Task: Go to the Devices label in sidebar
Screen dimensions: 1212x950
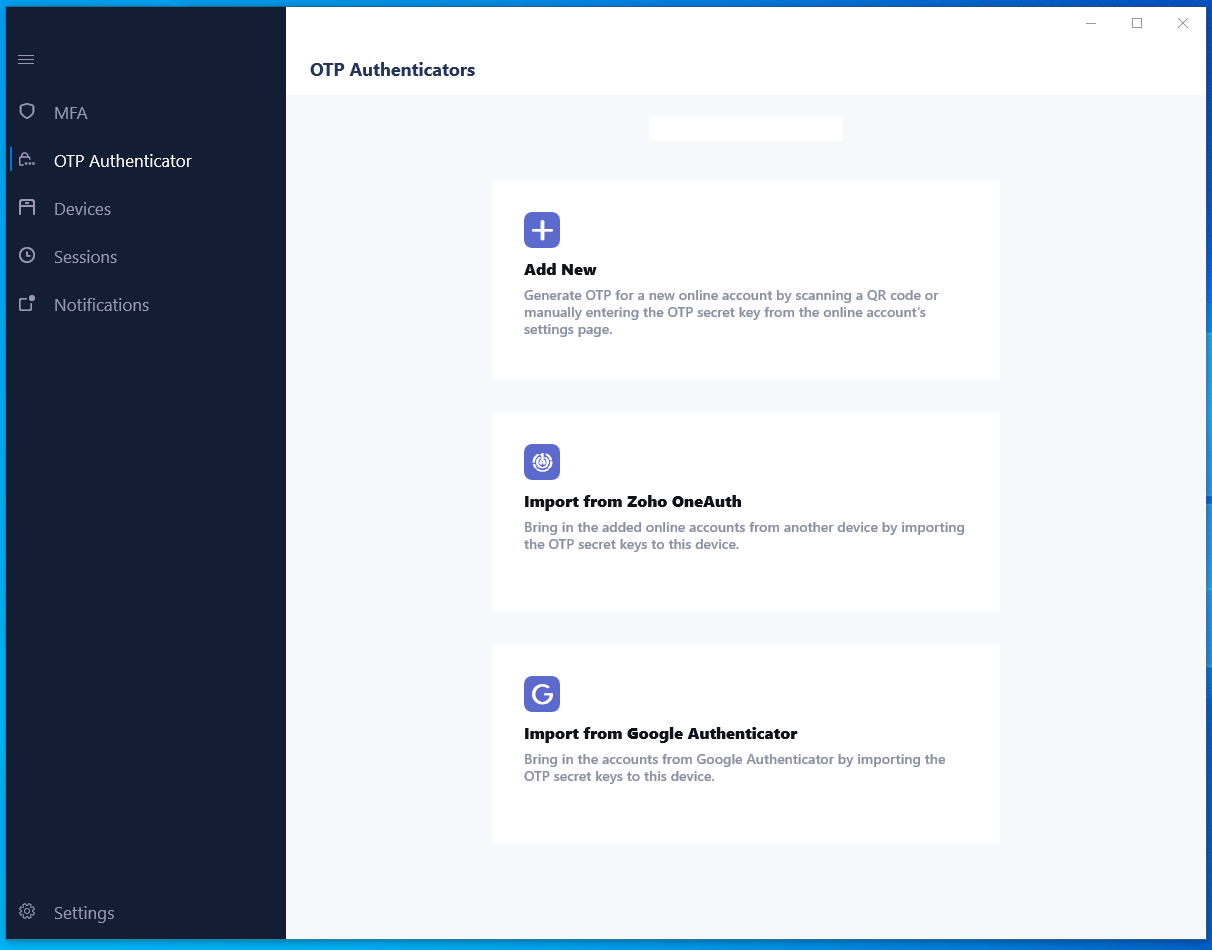Action: pyautogui.click(x=82, y=209)
